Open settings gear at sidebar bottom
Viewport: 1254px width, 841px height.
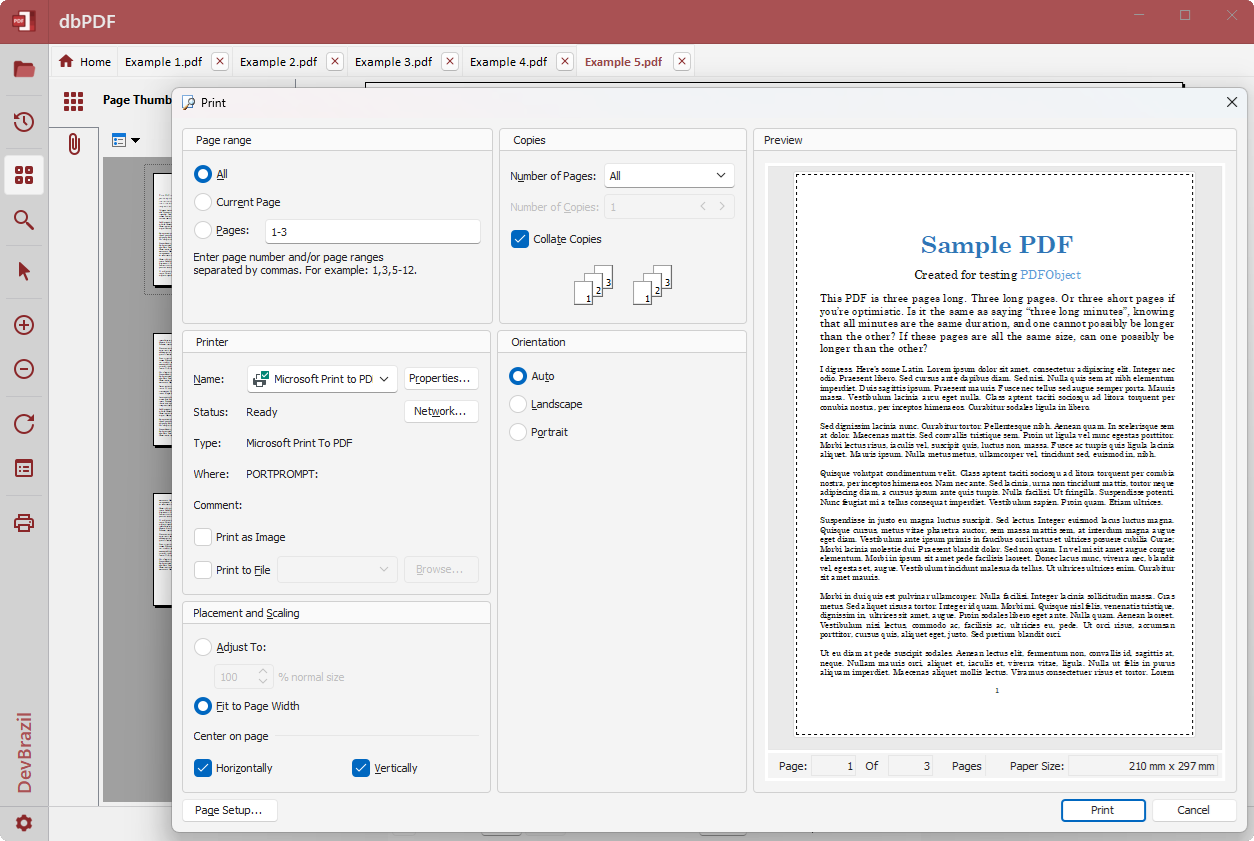24,823
